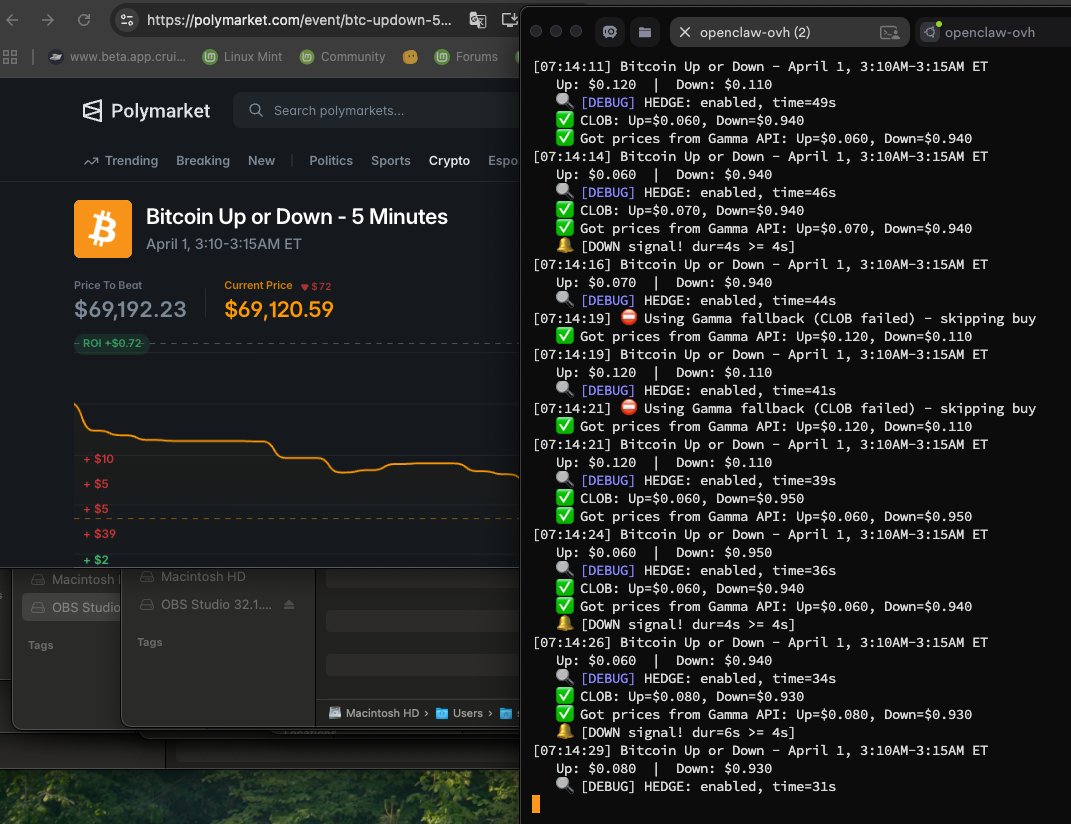Open www.beta.app.crui... bookmark
The image size is (1071, 824).
117,57
